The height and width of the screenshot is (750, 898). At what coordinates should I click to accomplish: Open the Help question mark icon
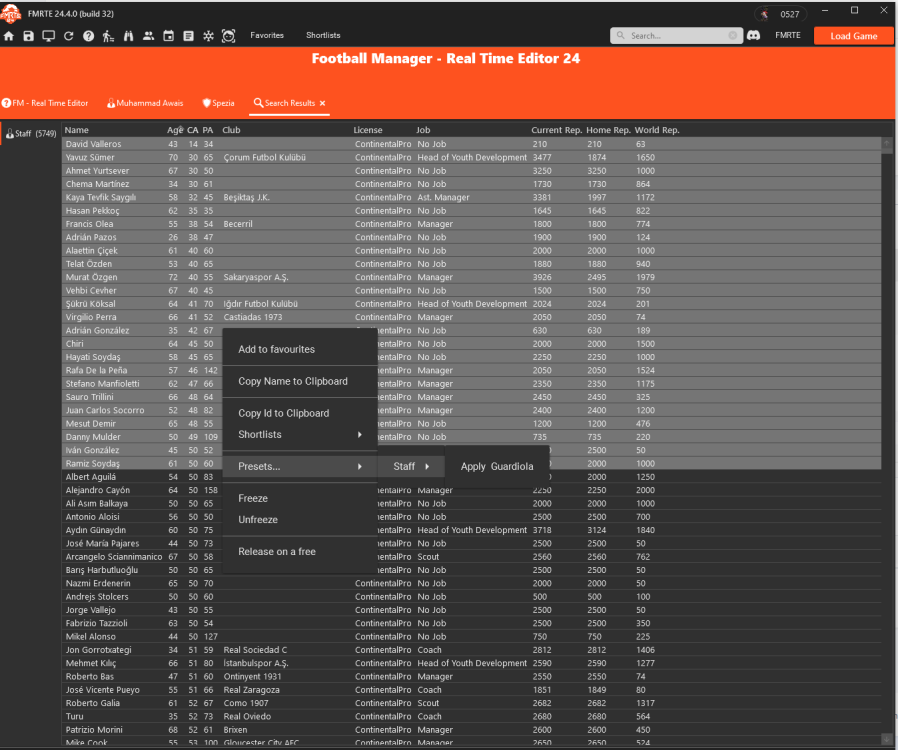click(x=88, y=36)
